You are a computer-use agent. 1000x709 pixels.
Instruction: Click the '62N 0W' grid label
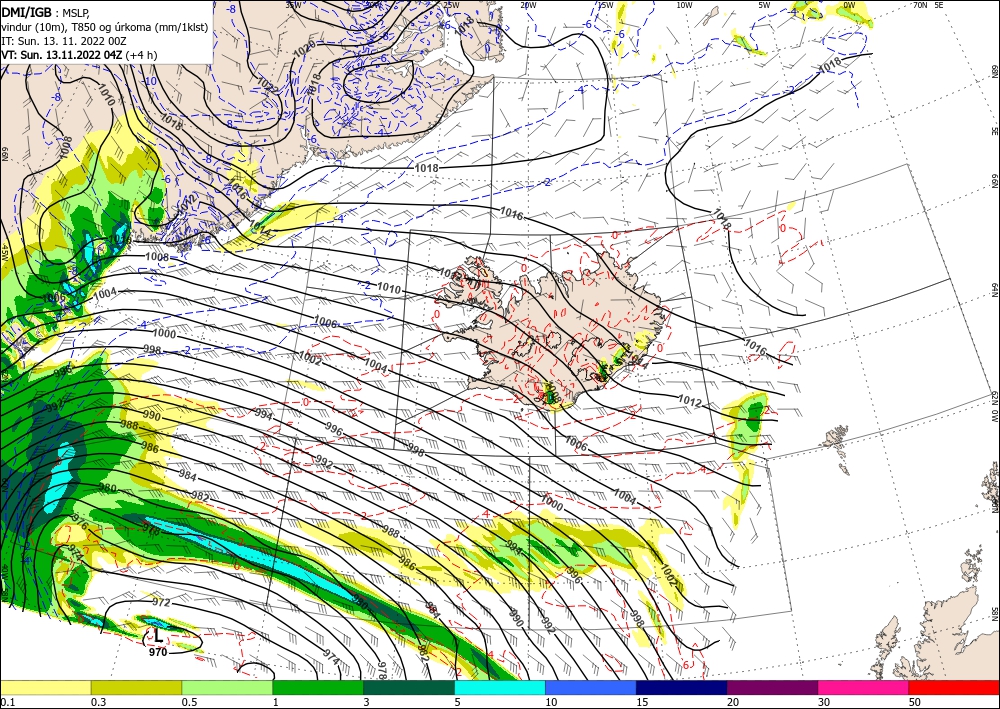point(994,407)
